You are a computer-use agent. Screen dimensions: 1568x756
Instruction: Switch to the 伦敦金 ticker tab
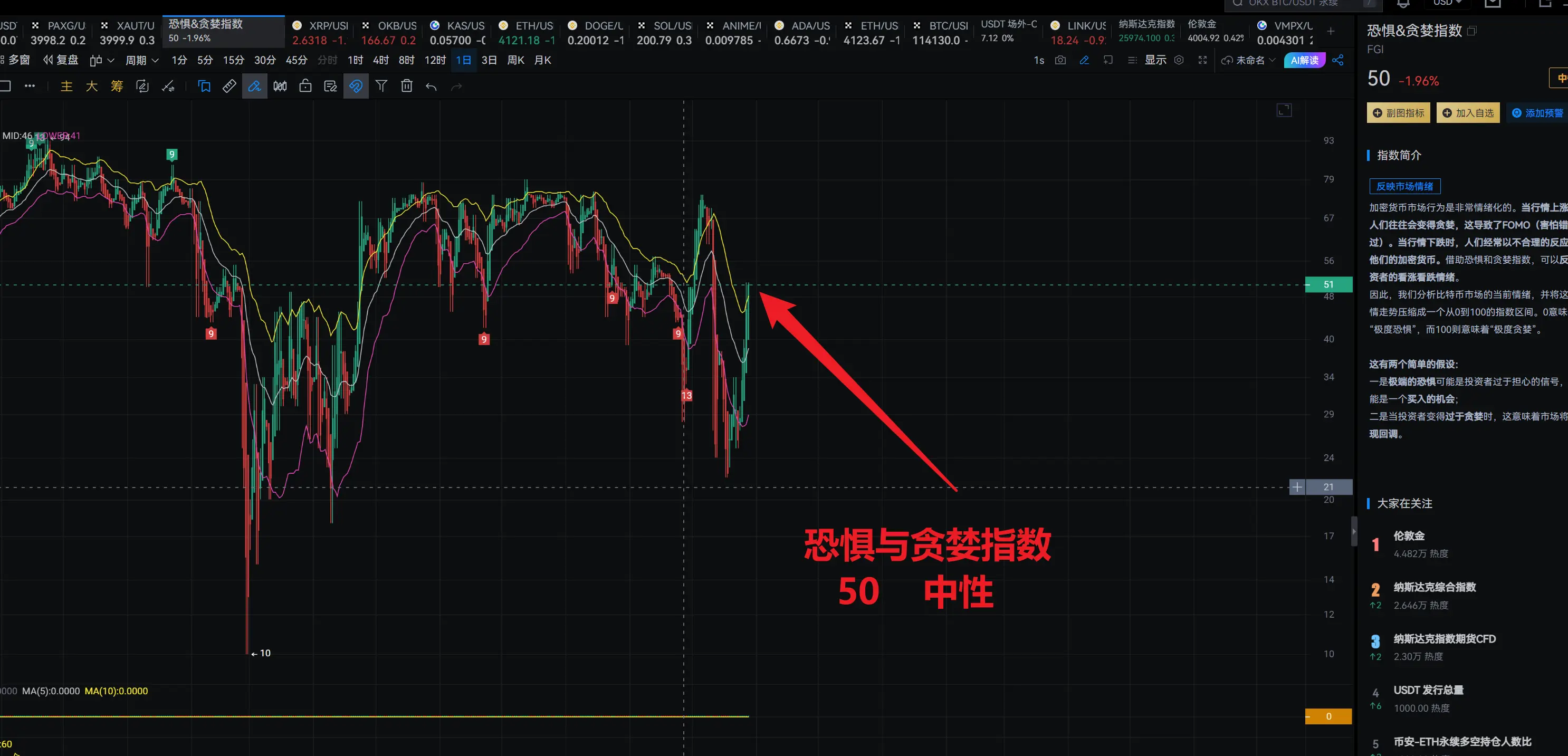(x=1216, y=31)
